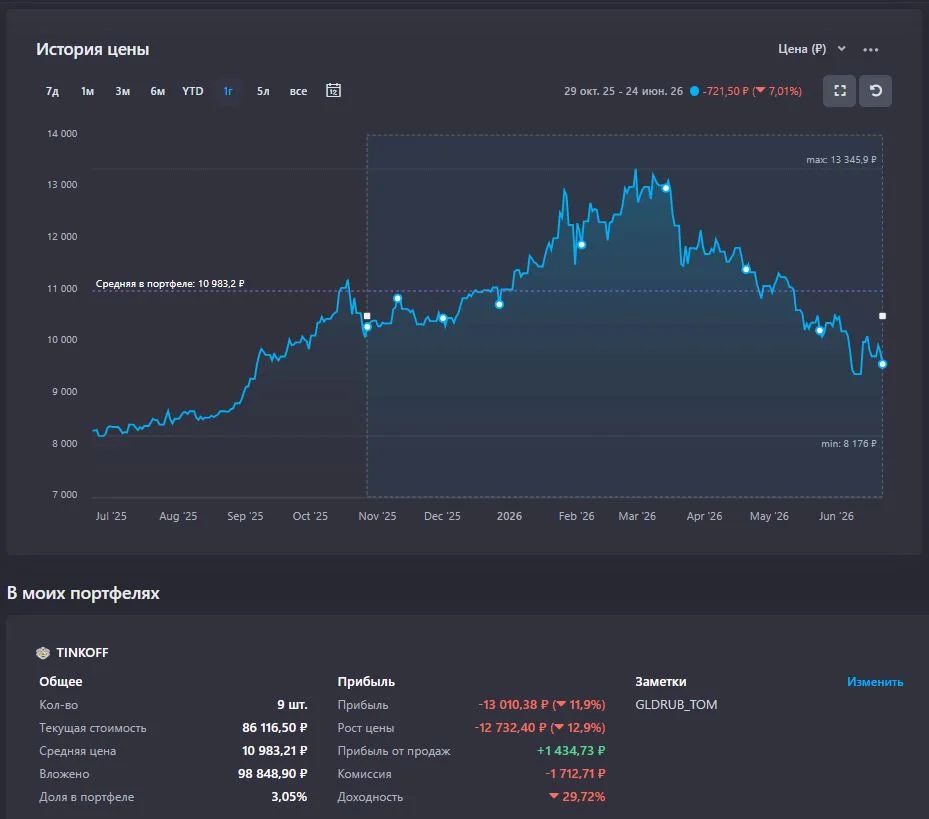Click the last trade marker at chart end
Screen dimensions: 929x819
(882, 364)
